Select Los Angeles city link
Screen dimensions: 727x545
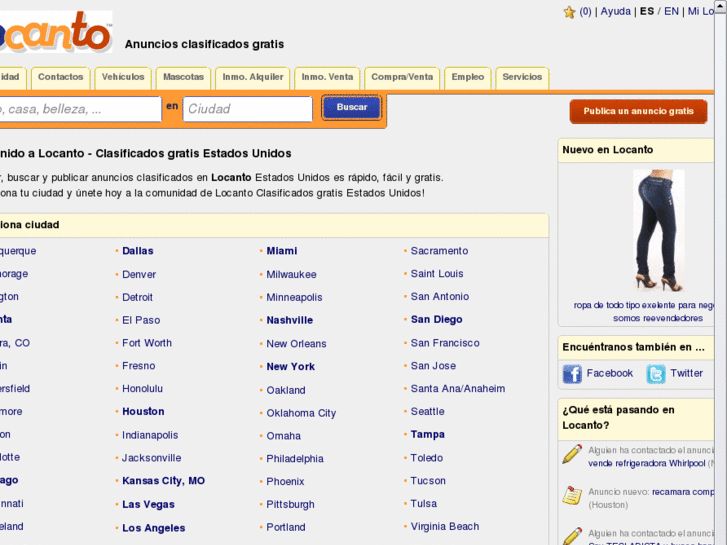tap(153, 528)
